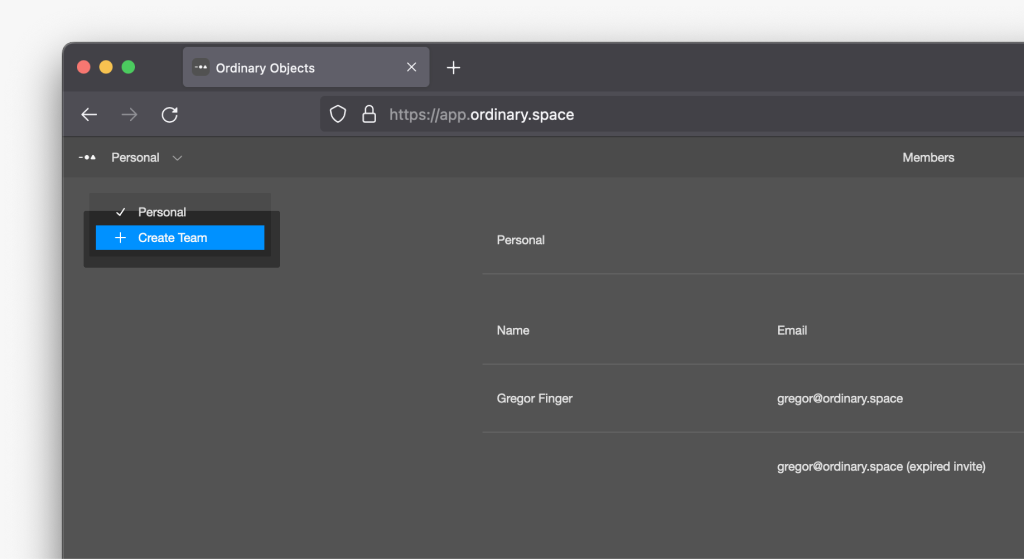Select the checked Personal menu entry
1024x559 pixels.
pyautogui.click(x=180, y=212)
